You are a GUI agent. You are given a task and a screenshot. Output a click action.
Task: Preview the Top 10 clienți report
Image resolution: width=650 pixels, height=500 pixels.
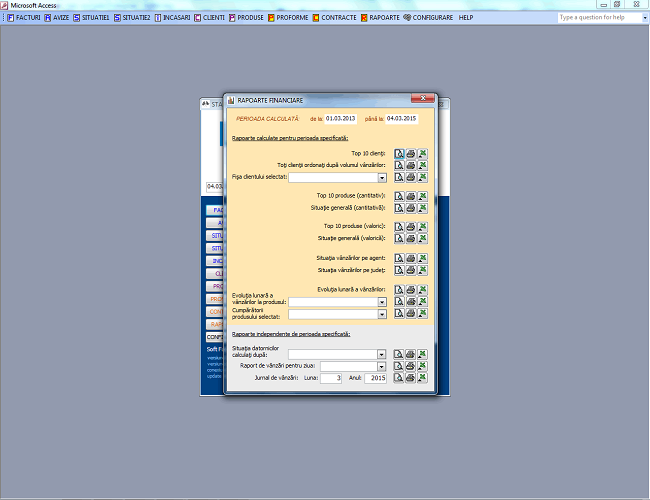click(399, 154)
